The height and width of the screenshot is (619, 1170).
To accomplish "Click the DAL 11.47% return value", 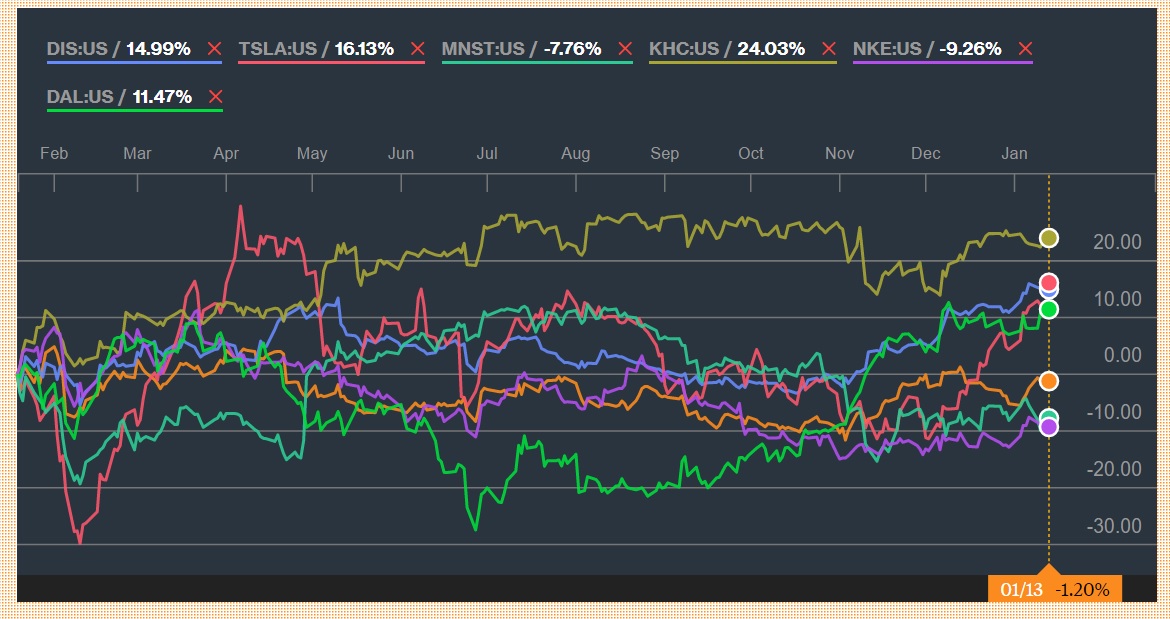I will tap(162, 97).
